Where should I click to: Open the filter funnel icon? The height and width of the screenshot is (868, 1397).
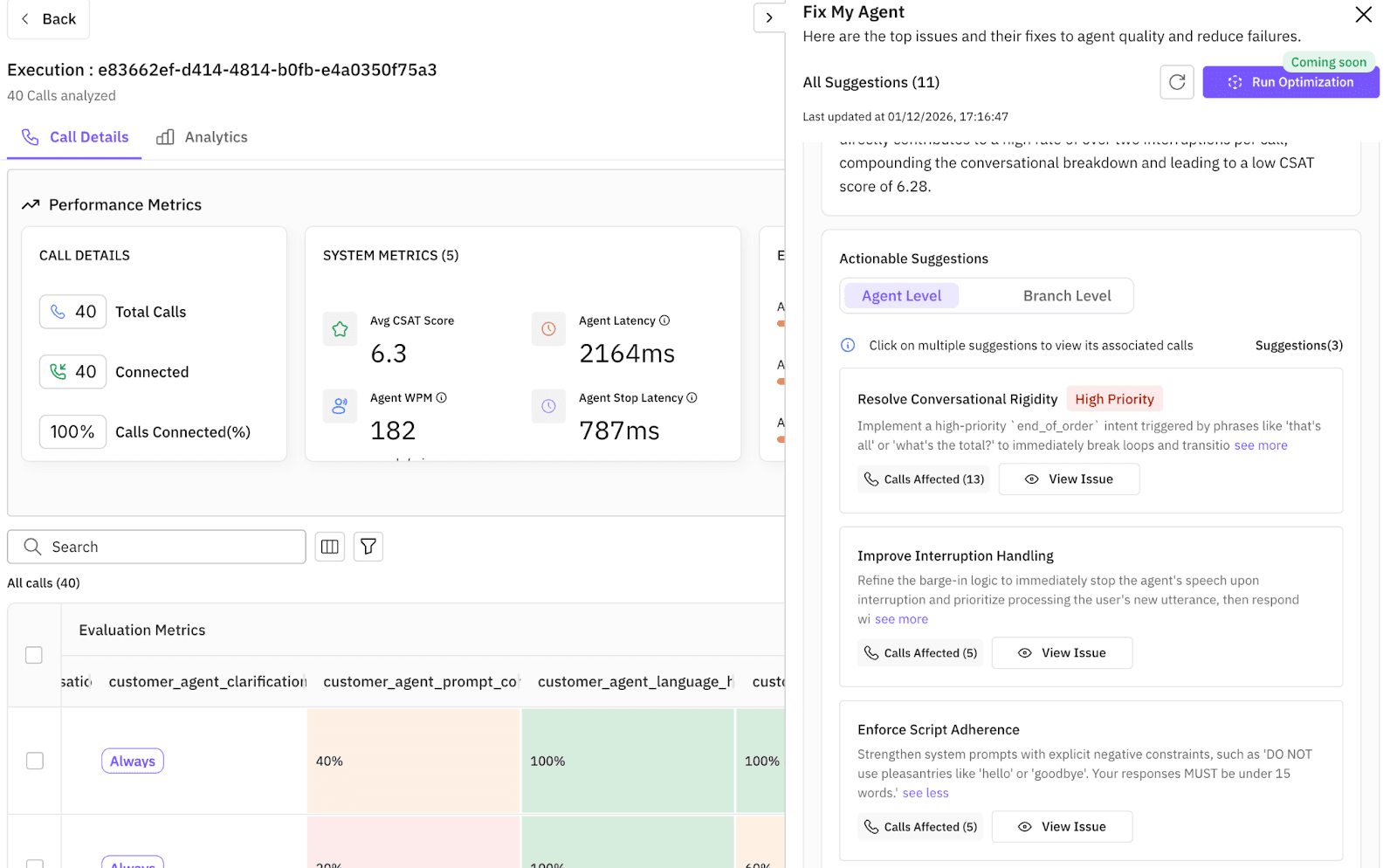[x=368, y=547]
